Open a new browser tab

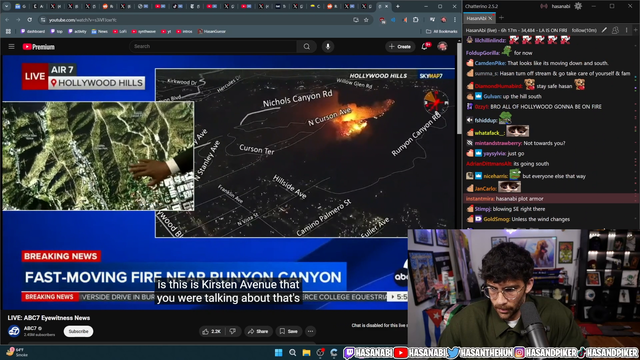398,7
